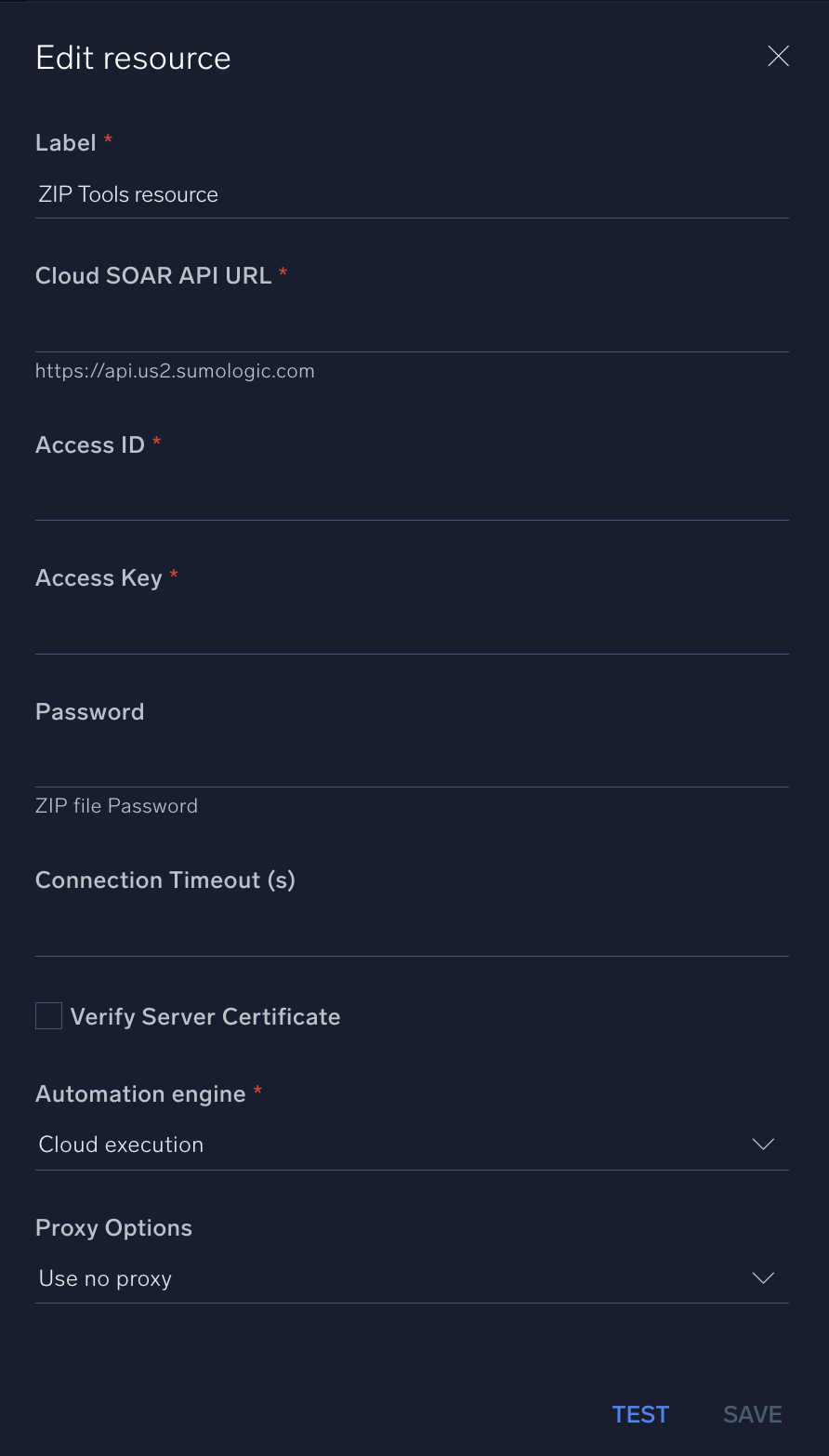Screen dimensions: 829x1456
Task: Expand the Cloud execution dropdown
Action: pyautogui.click(x=412, y=1144)
